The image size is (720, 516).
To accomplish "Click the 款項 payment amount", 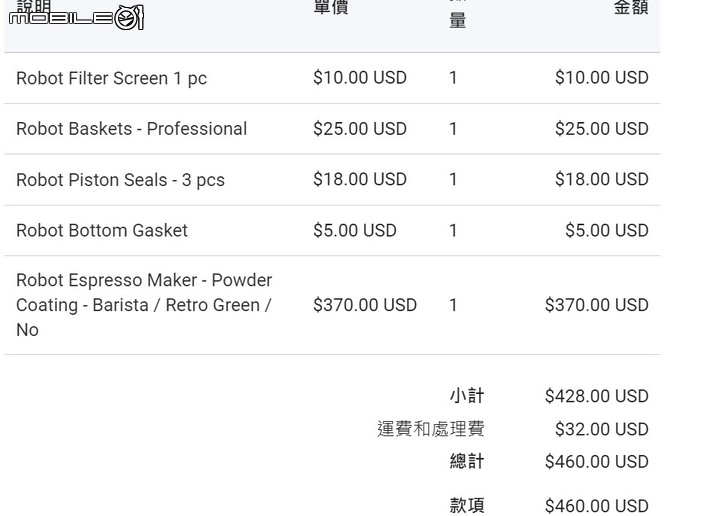I will 596,506.
